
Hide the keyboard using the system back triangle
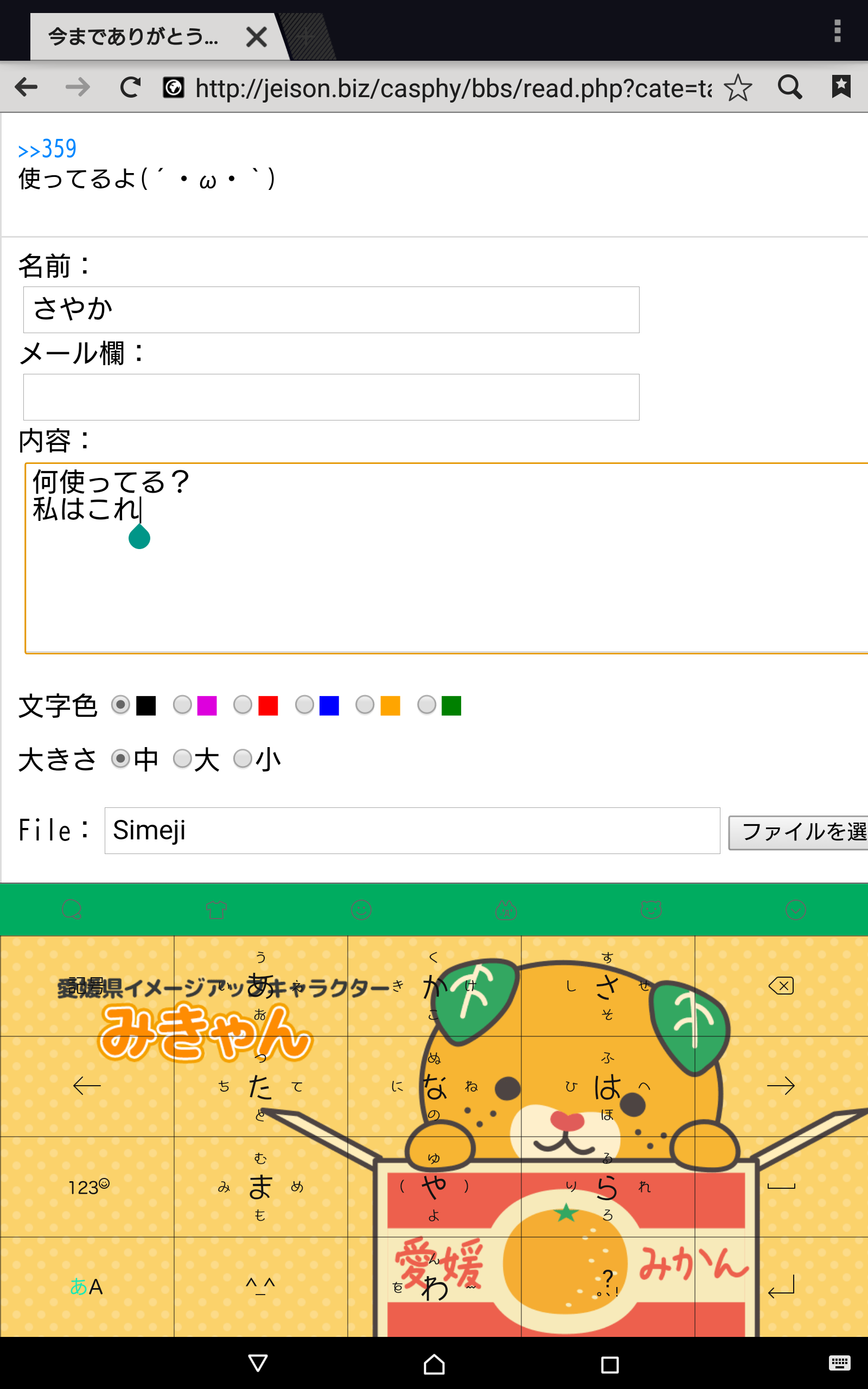click(x=258, y=1363)
